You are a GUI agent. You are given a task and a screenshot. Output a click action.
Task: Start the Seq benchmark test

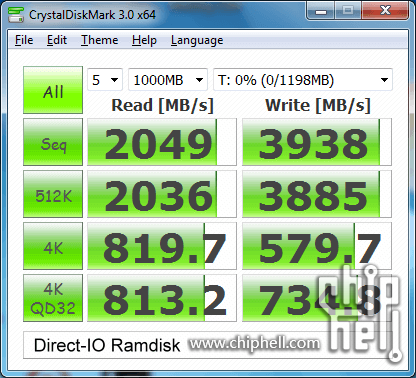53,142
